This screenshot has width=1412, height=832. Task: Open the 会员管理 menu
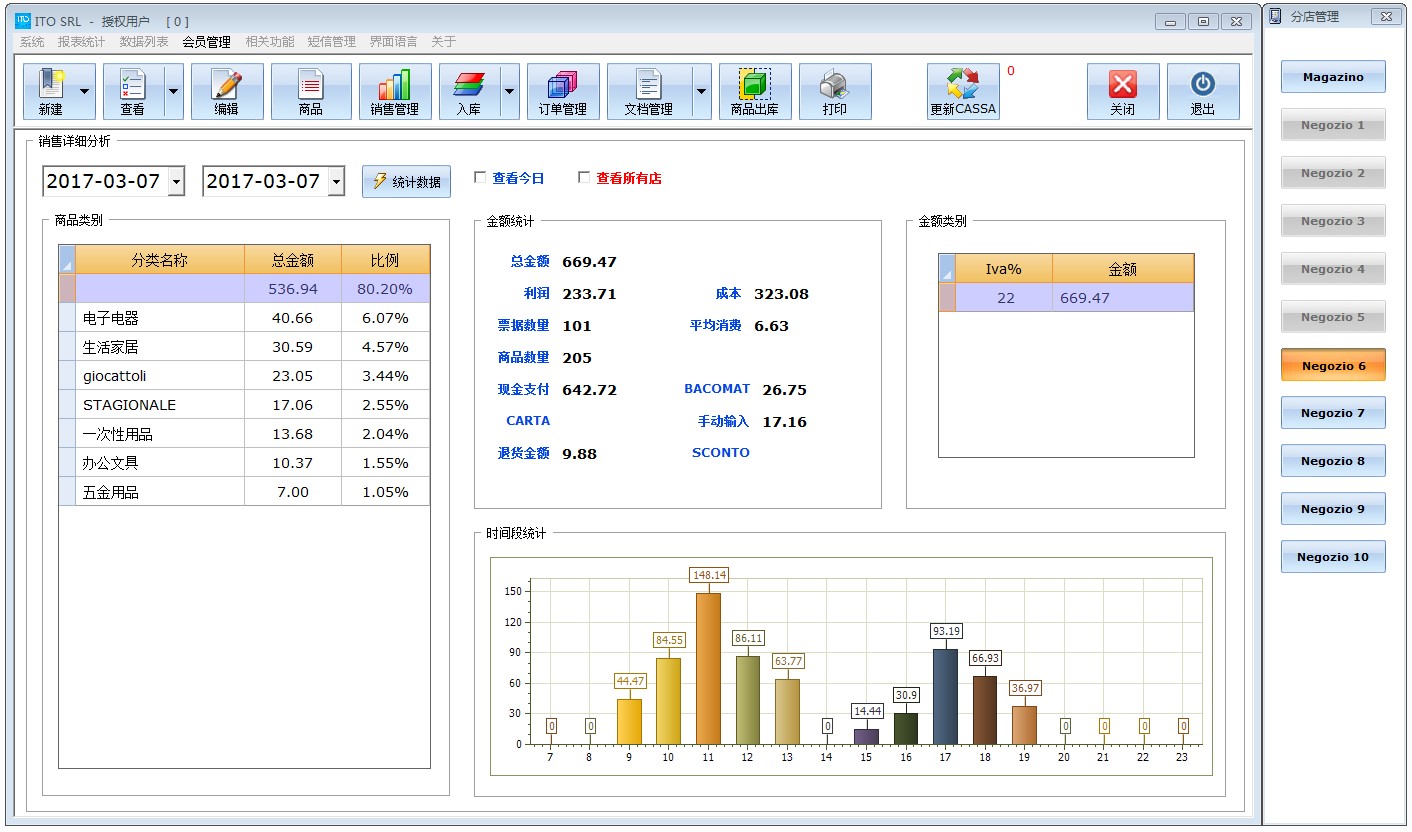pos(206,42)
